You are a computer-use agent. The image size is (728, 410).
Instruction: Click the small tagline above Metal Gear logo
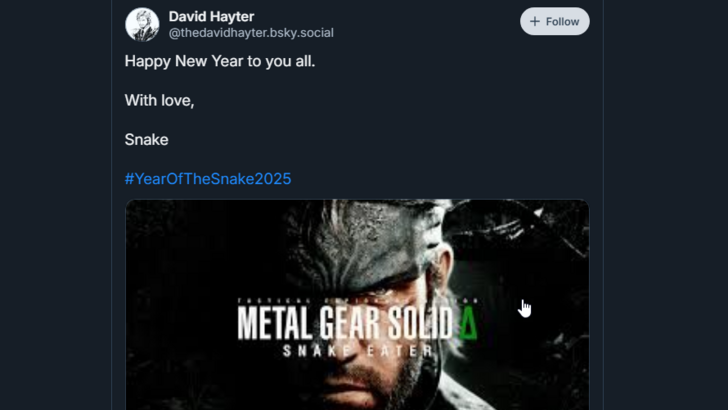357,300
